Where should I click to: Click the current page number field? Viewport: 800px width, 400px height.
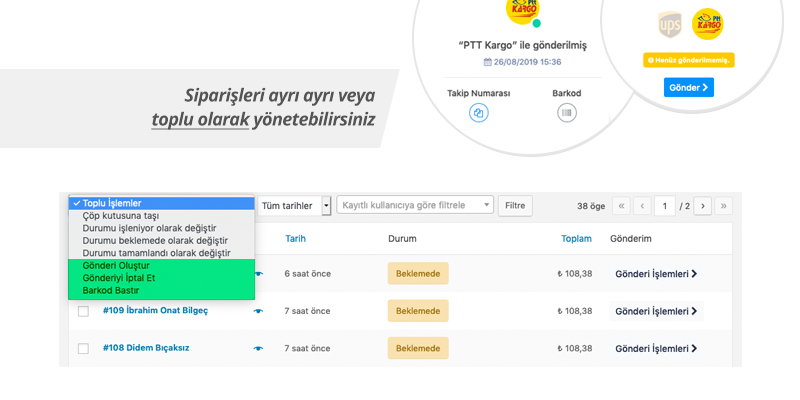[x=665, y=206]
